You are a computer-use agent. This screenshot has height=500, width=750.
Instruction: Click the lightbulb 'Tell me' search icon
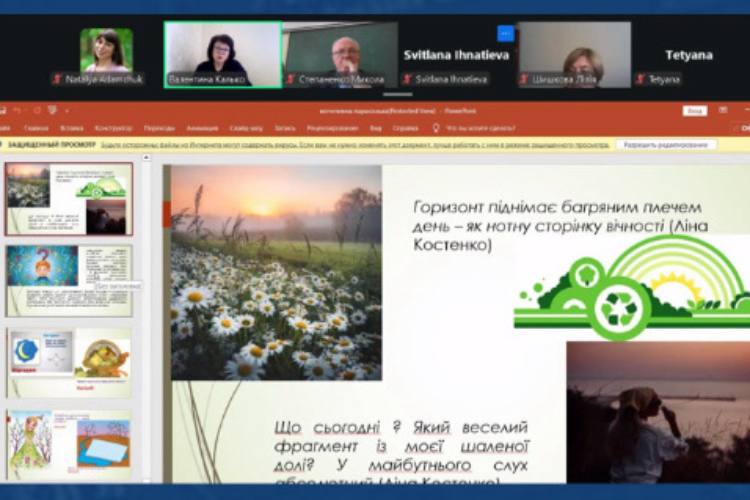[436, 128]
